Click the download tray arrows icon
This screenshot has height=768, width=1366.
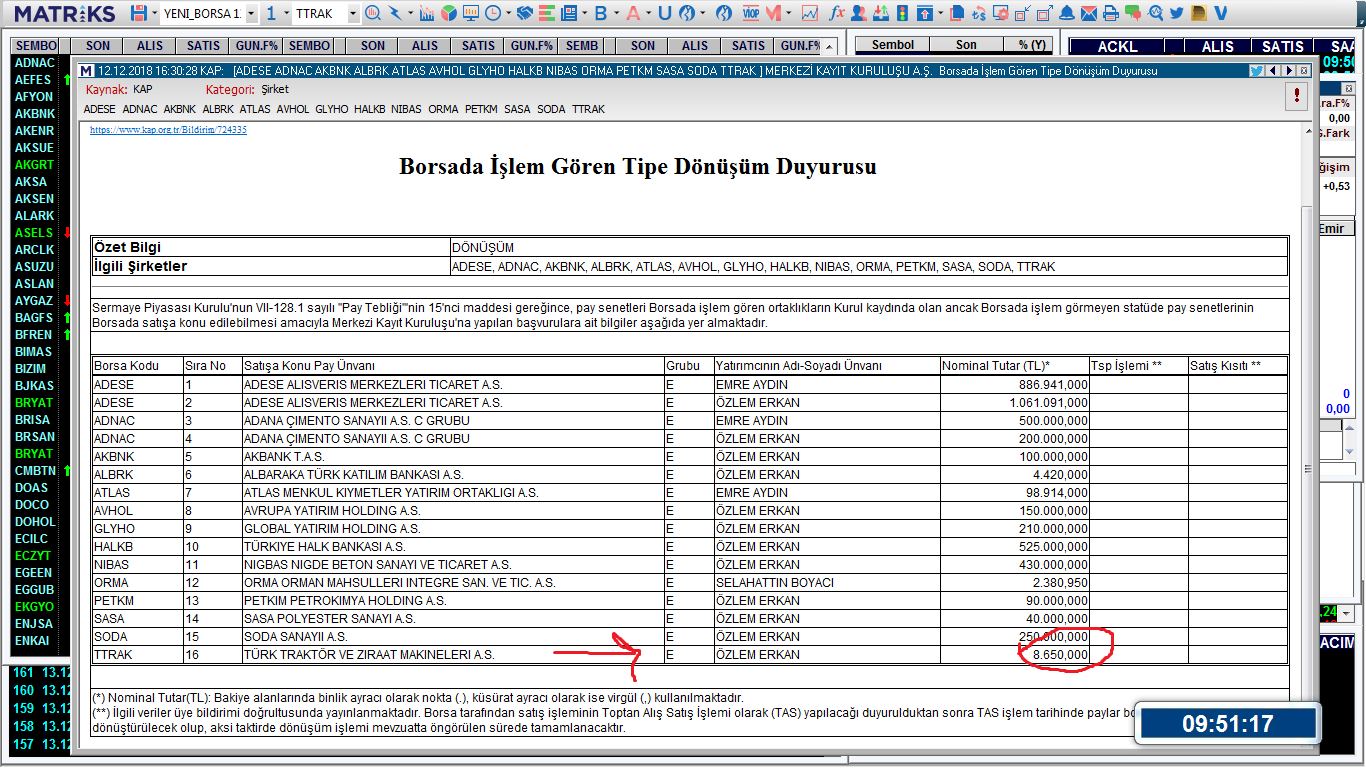[880, 13]
